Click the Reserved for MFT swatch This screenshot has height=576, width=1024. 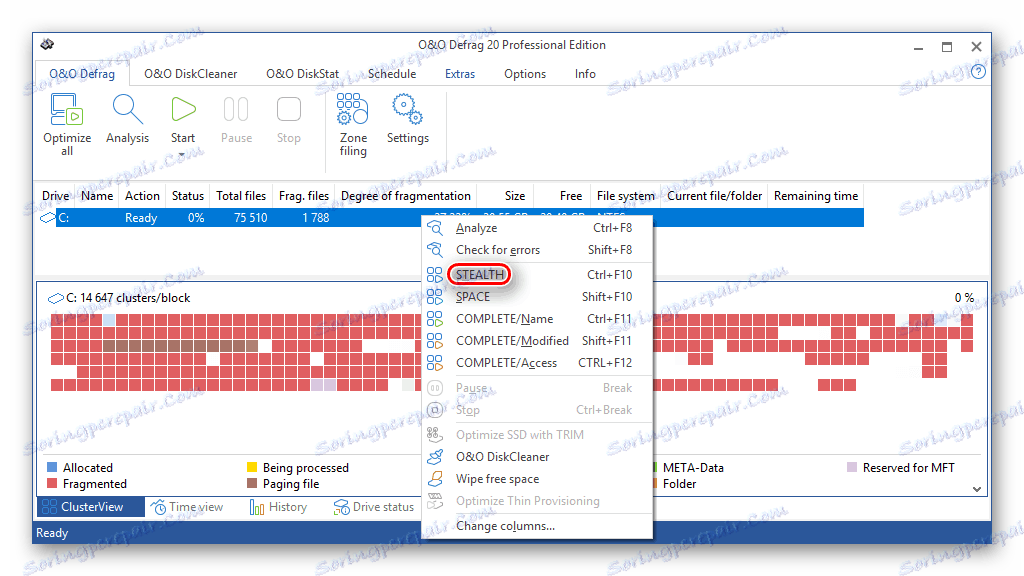(x=852, y=468)
